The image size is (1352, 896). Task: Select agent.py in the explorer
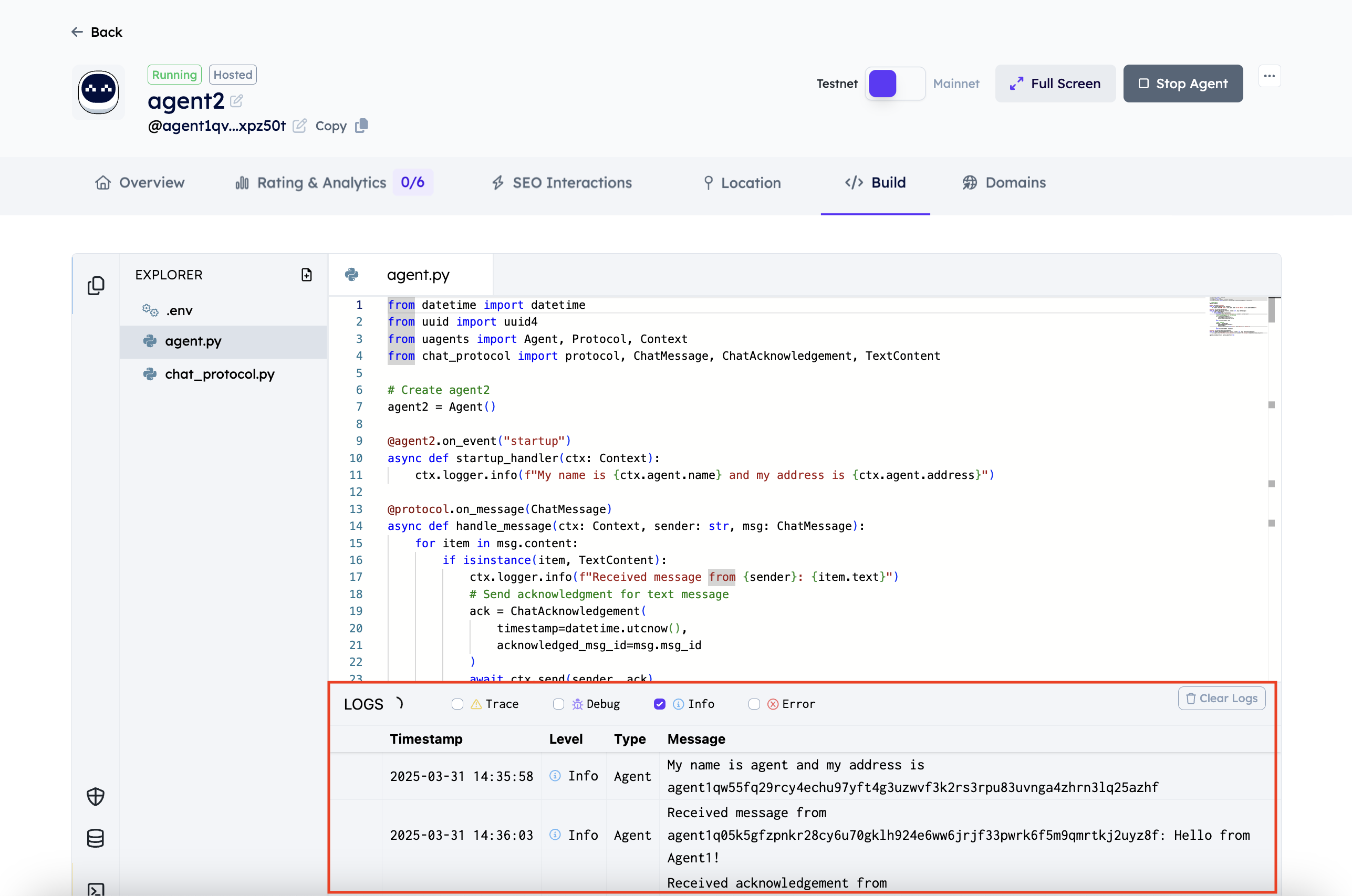(x=223, y=342)
